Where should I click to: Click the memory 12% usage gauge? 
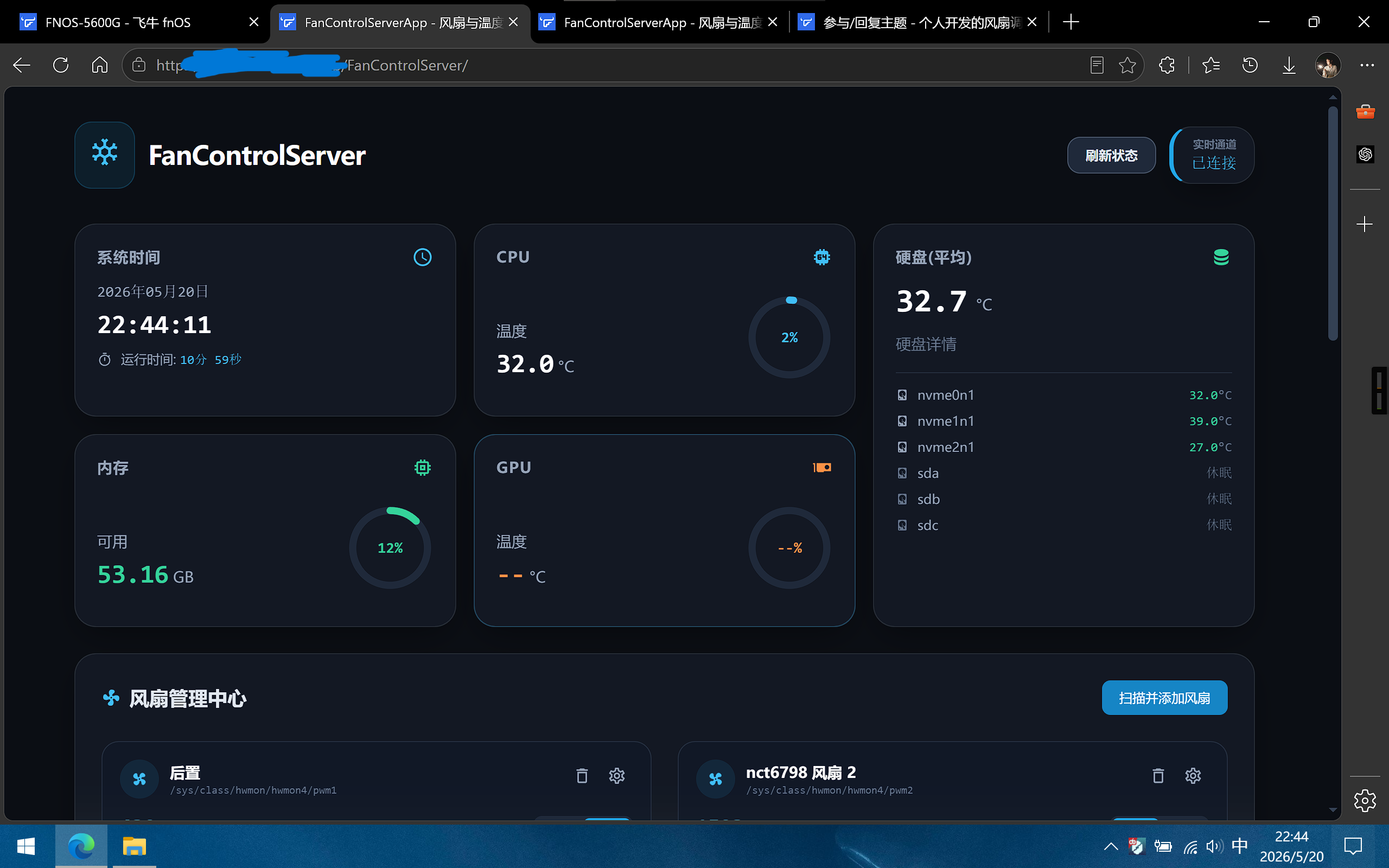390,548
